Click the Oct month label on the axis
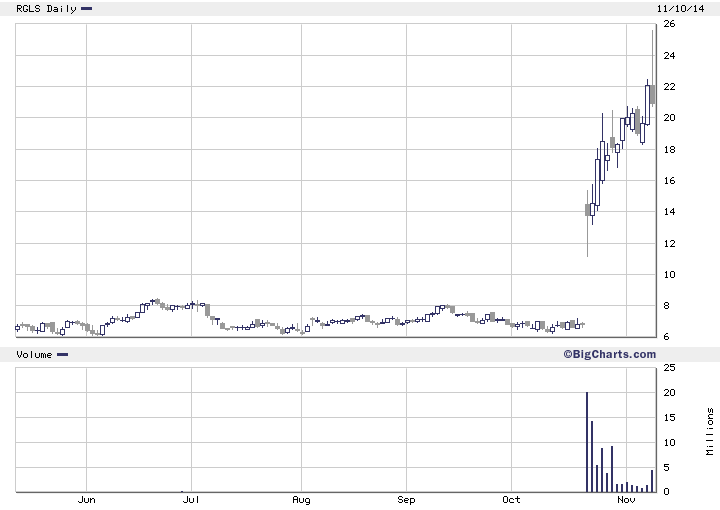 (x=511, y=499)
